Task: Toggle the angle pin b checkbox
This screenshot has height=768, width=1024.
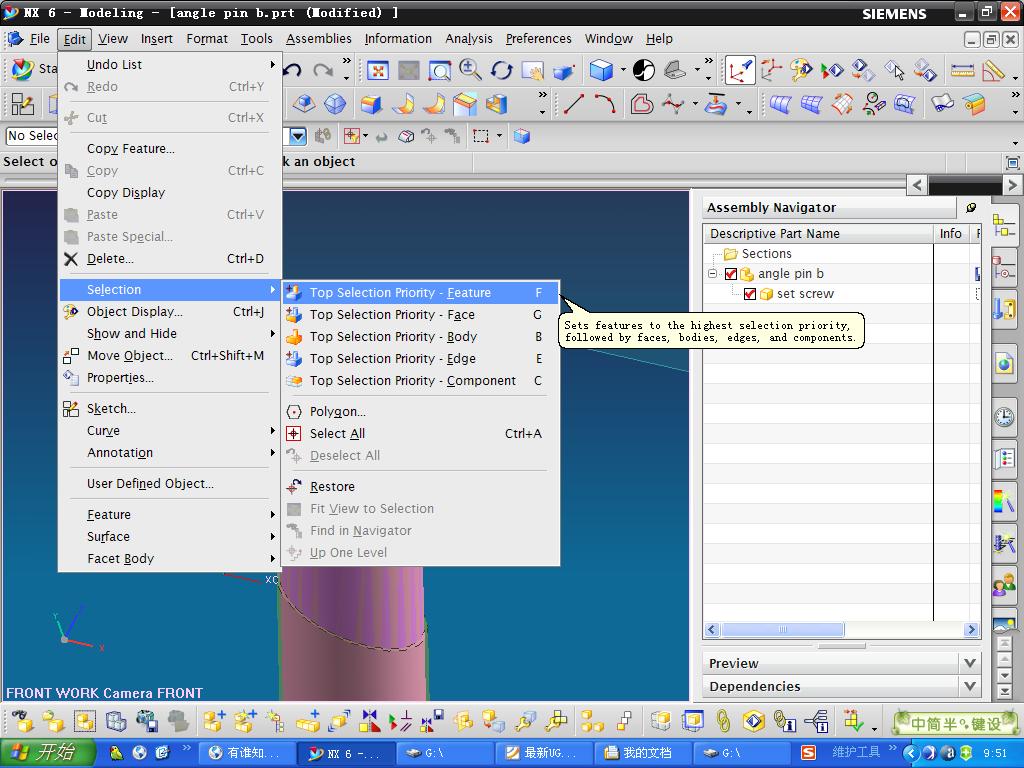Action: pyautogui.click(x=731, y=274)
